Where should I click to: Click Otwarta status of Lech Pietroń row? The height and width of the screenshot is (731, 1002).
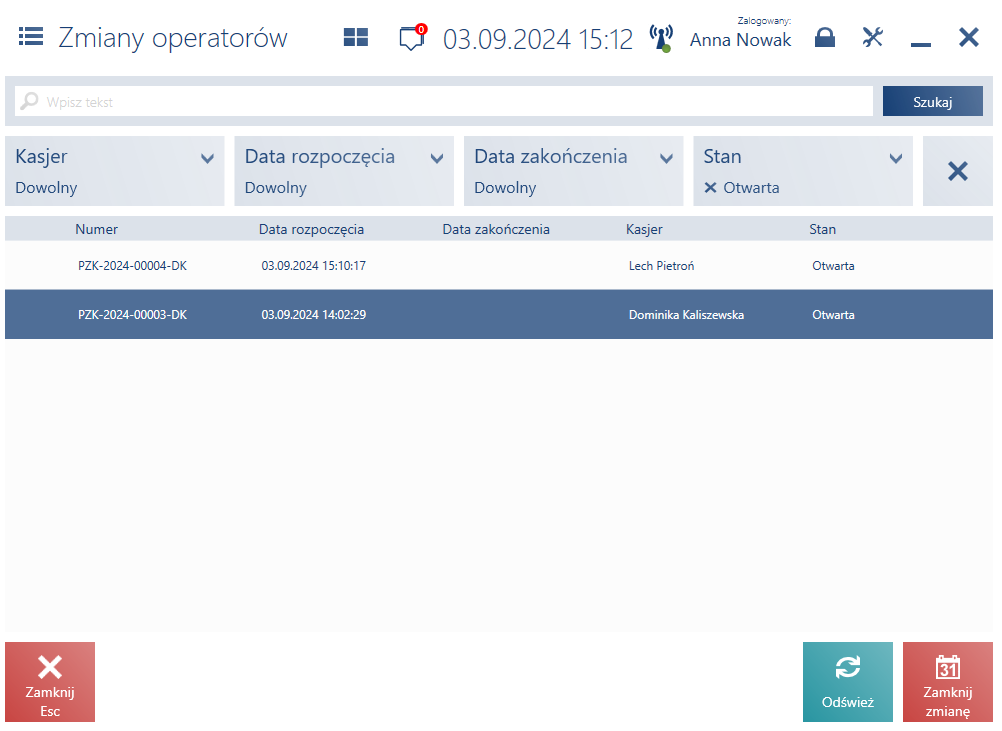point(833,266)
